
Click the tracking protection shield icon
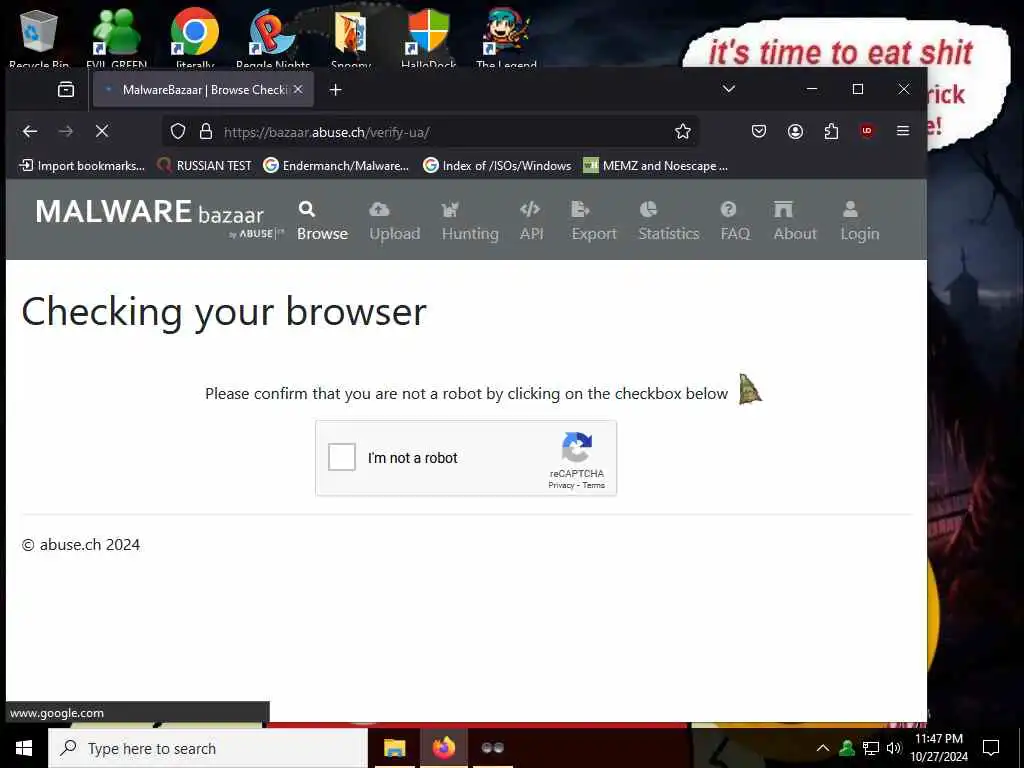178,131
